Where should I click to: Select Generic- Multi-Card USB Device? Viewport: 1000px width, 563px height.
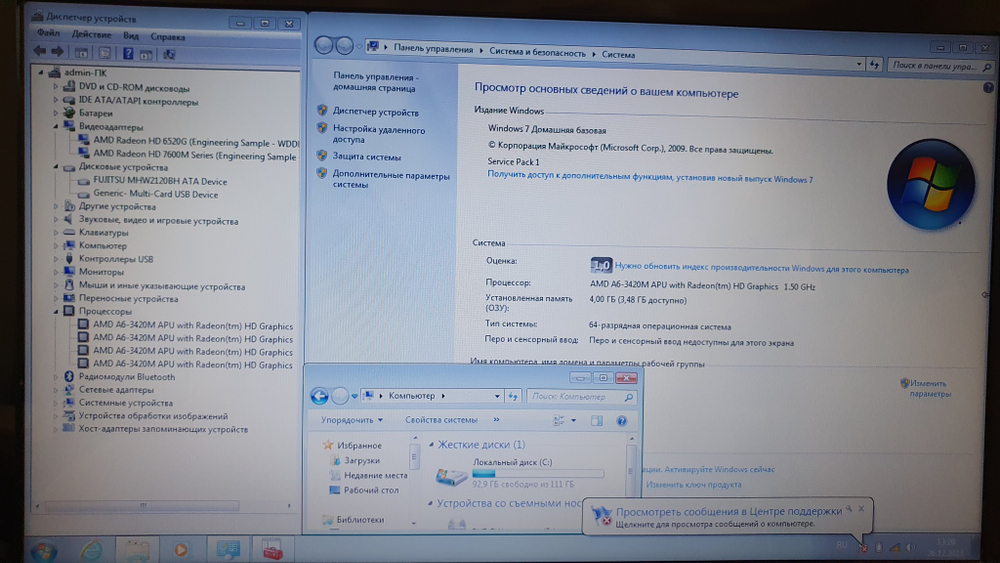(156, 194)
